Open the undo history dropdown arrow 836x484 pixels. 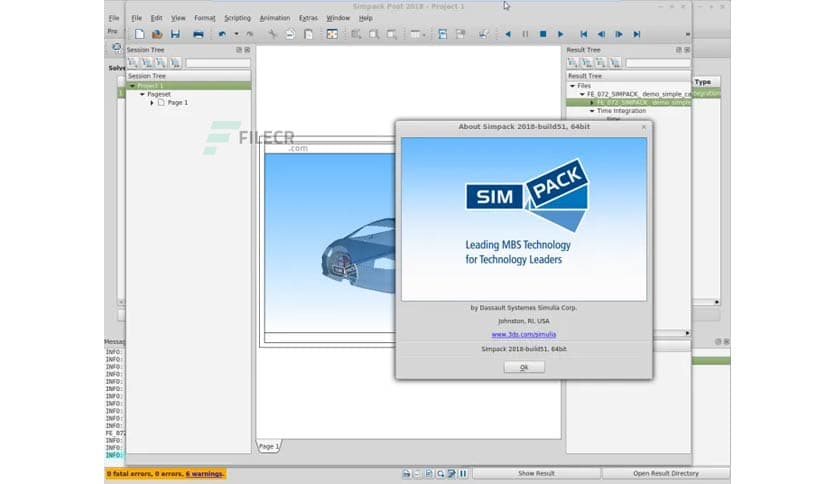coord(236,34)
